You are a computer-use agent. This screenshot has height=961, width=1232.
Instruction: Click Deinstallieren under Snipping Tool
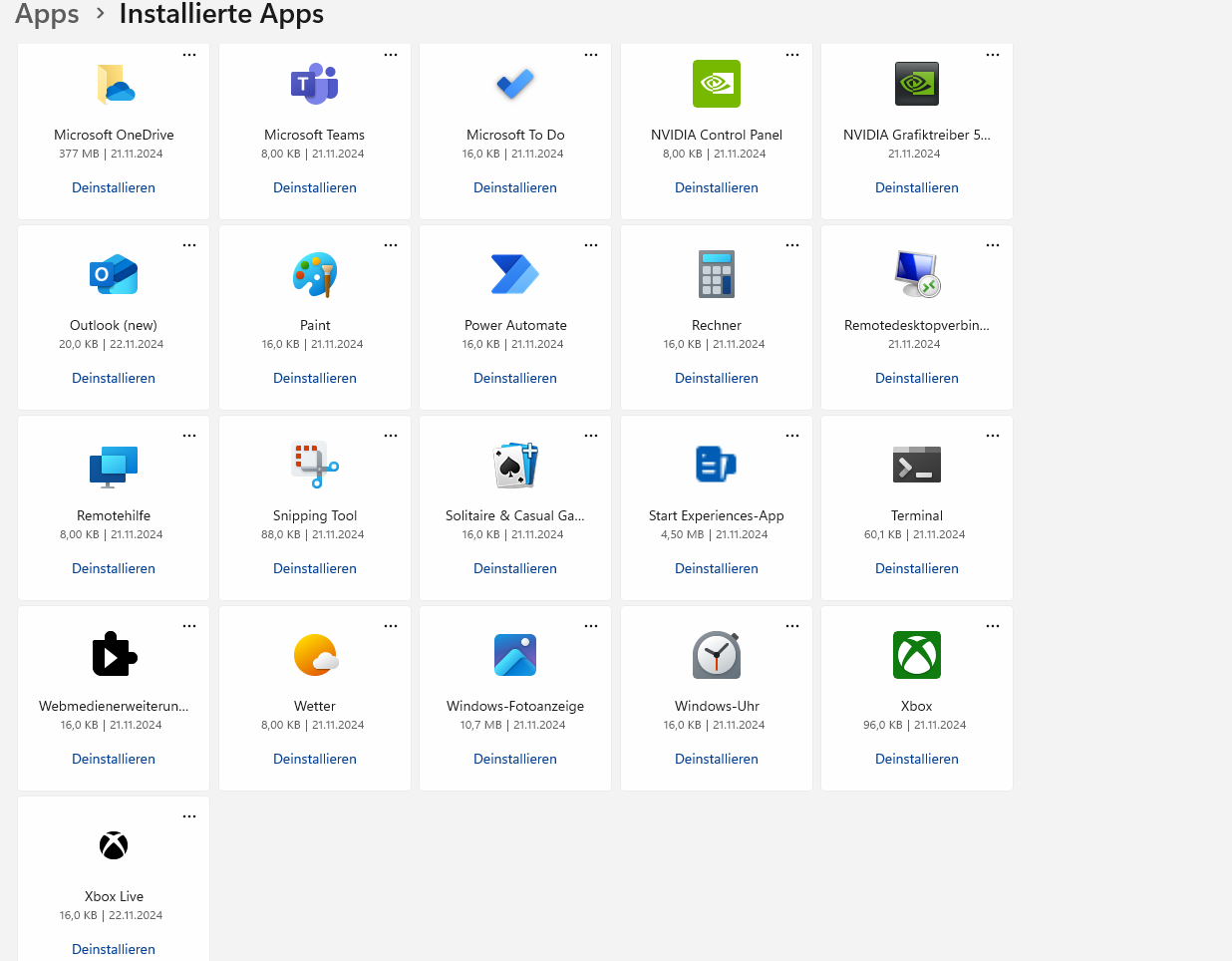[315, 568]
